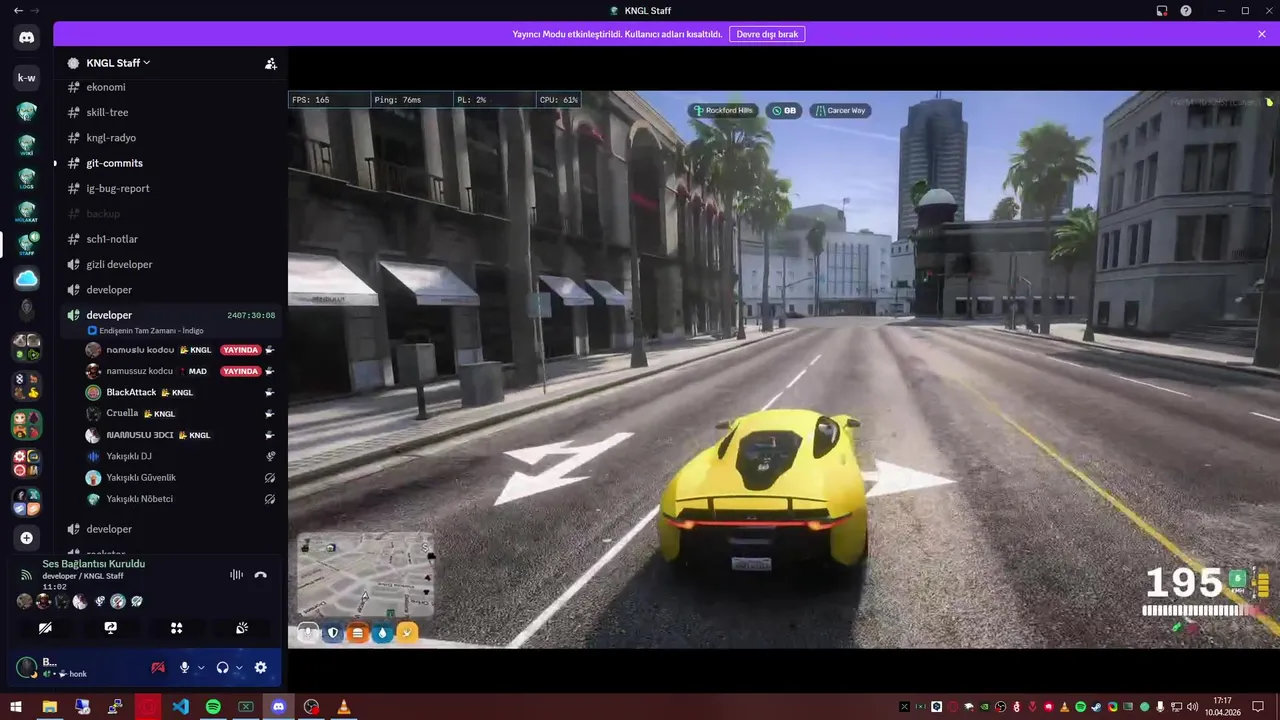The image size is (1280, 720).
Task: Disconnect from voice call
Action: click(261, 575)
